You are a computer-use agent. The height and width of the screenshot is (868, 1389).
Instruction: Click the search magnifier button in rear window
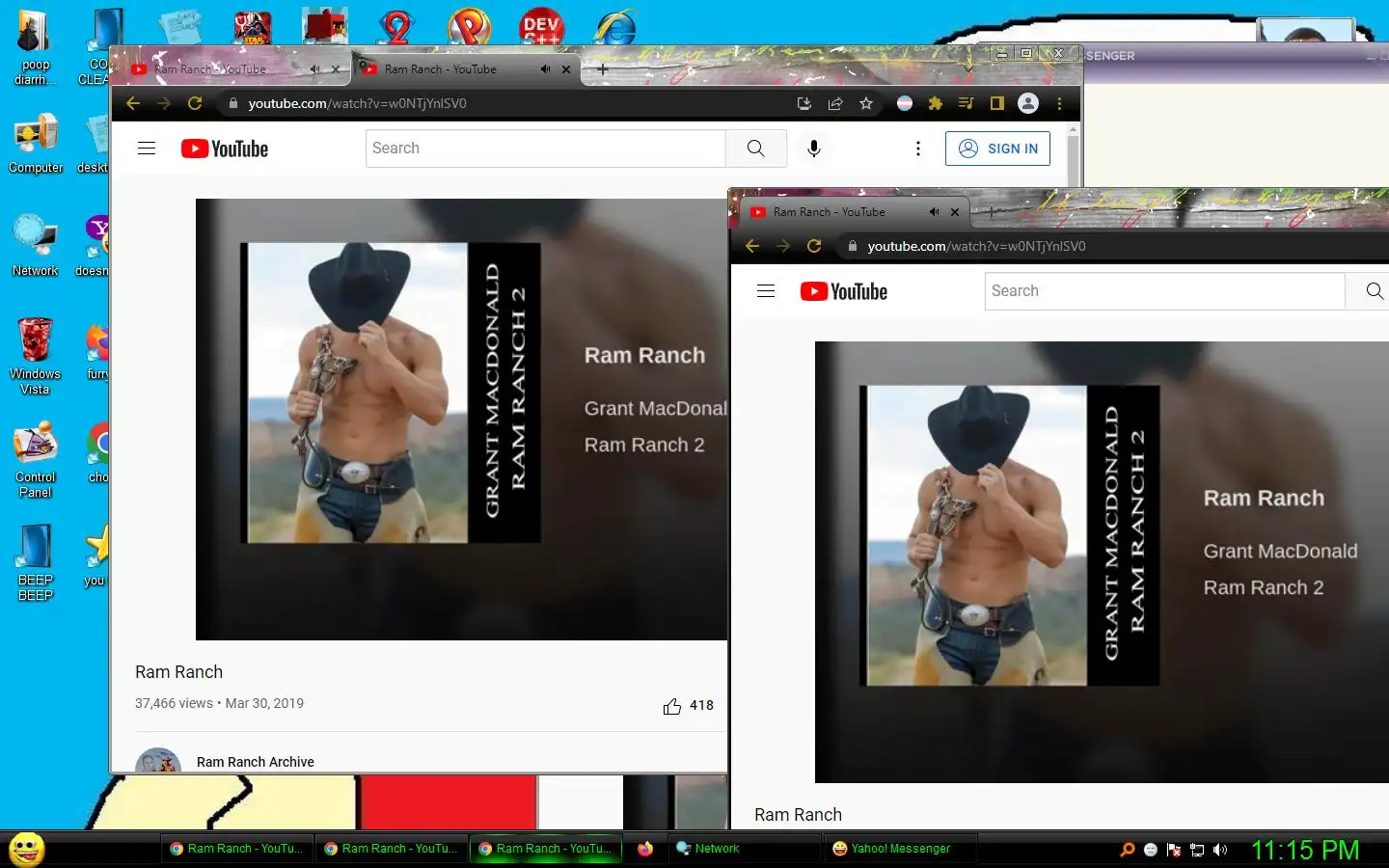coord(756,149)
